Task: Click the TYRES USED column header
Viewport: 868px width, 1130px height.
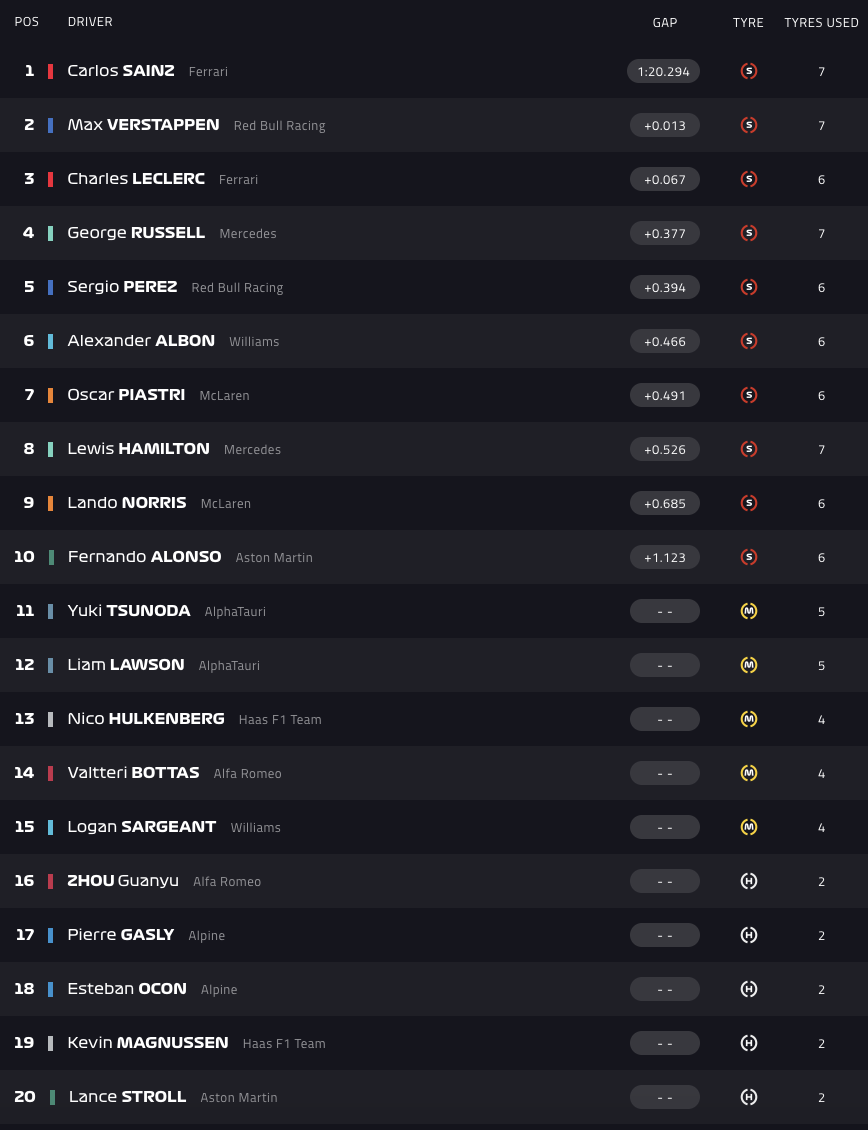Action: click(821, 22)
